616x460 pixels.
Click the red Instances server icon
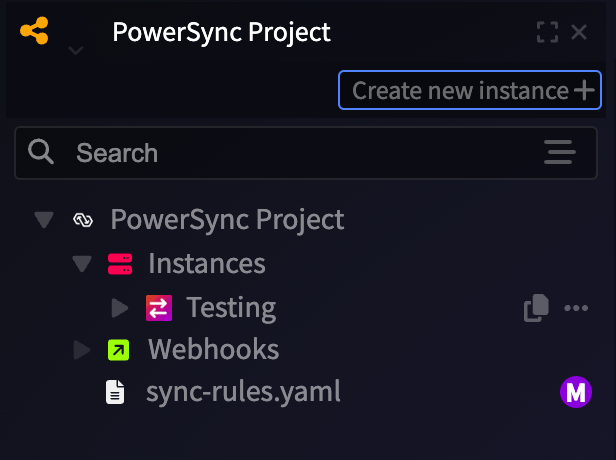[x=120, y=264]
